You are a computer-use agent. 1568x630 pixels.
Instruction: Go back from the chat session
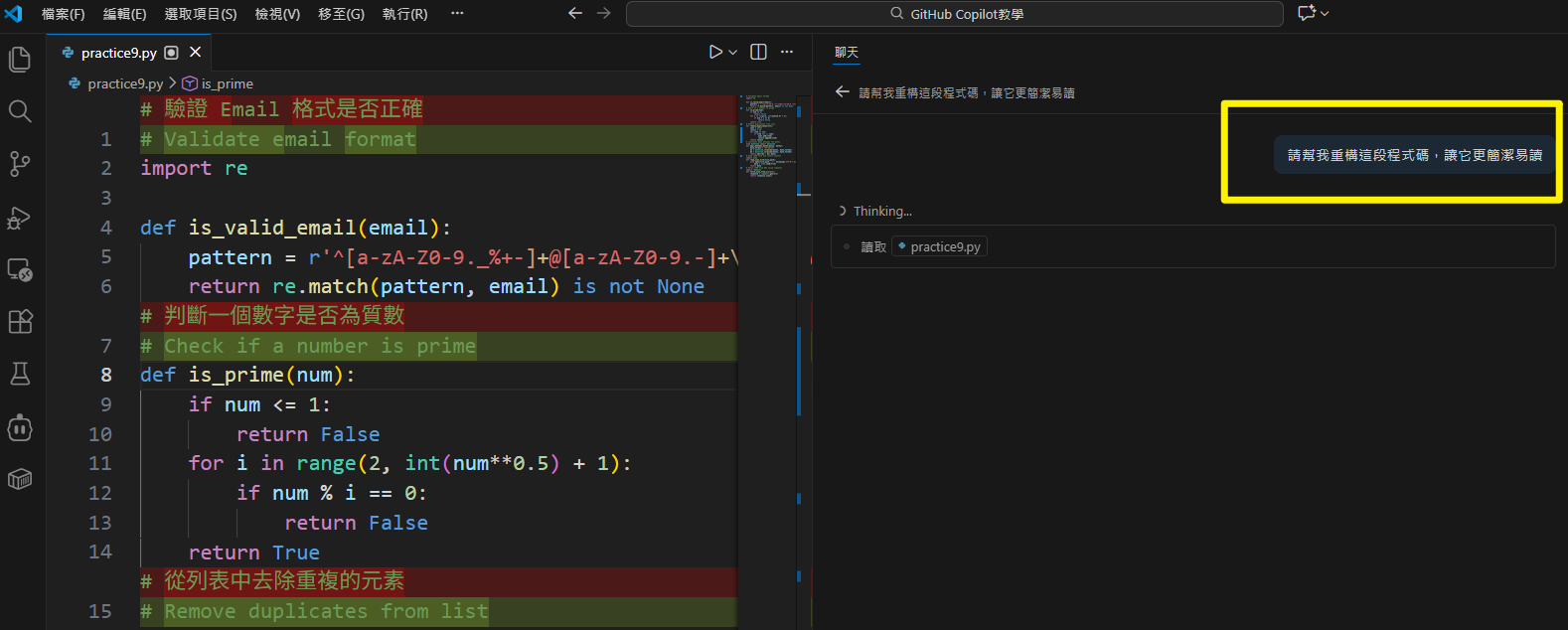tap(843, 92)
